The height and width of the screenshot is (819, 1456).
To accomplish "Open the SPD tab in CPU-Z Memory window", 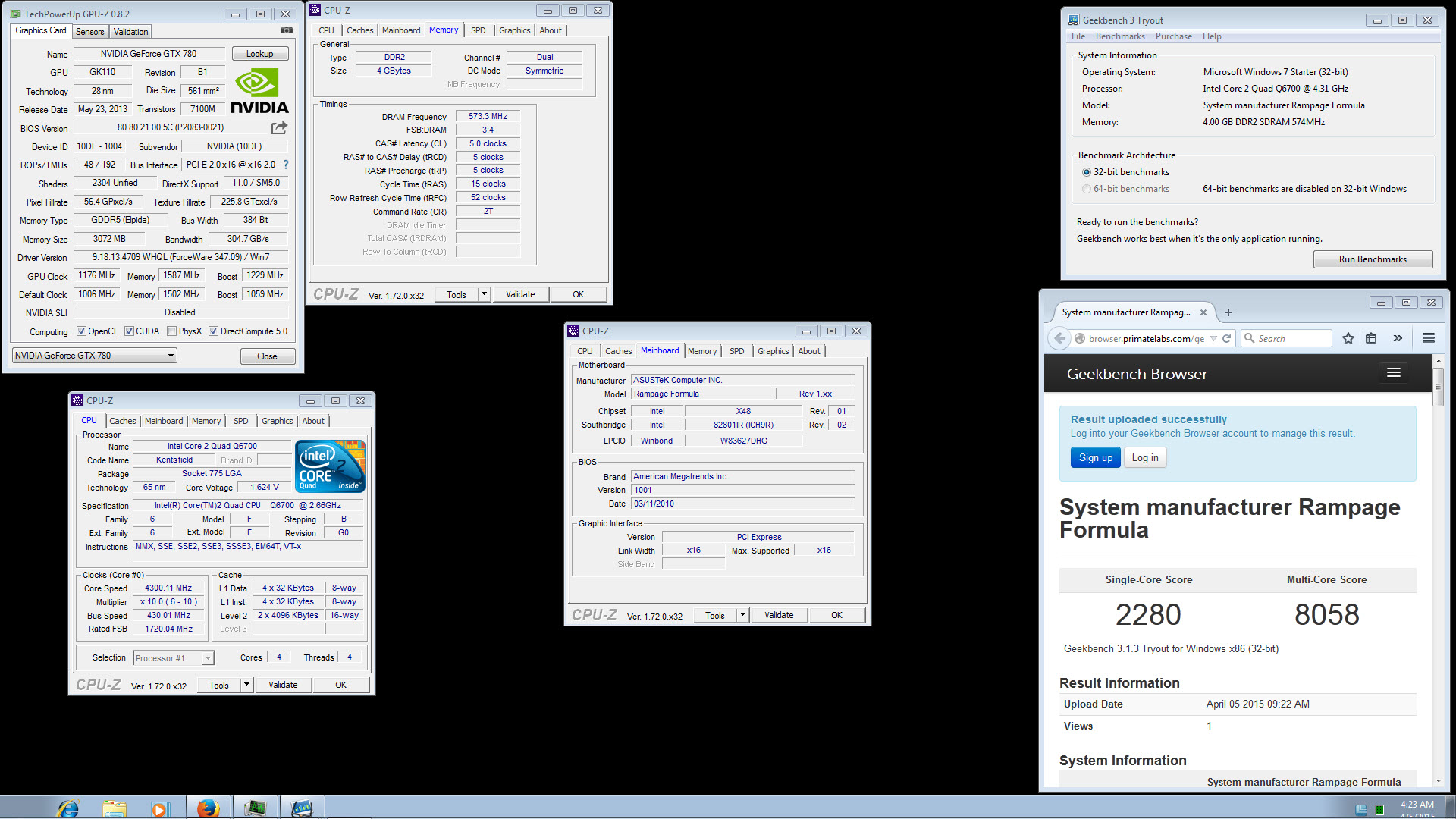I will 478,30.
